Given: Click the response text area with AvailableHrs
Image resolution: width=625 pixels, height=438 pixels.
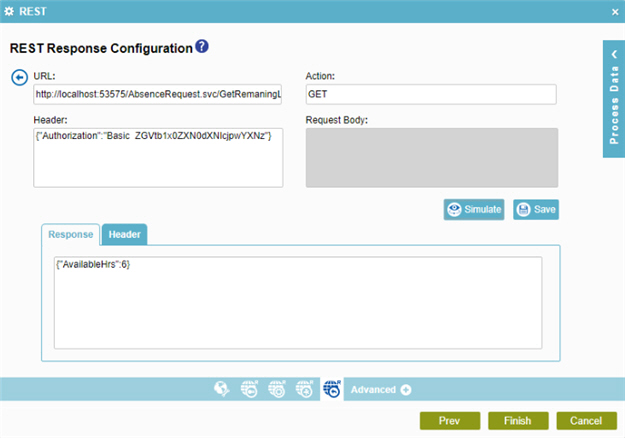Looking at the screenshot, I should [298, 302].
